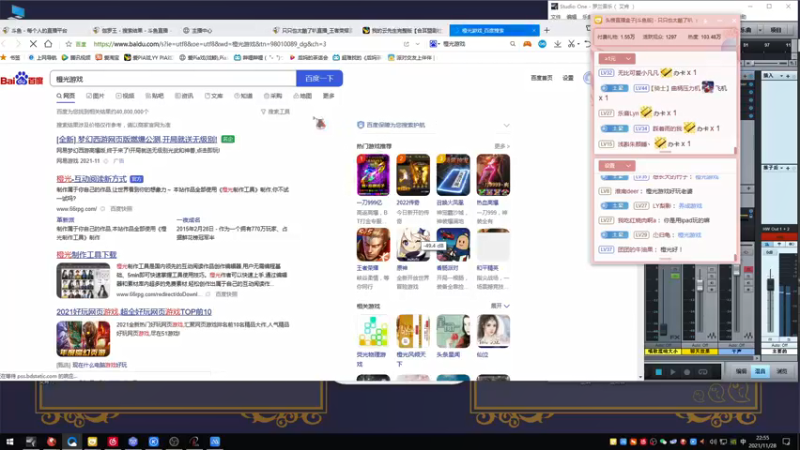The image size is (800, 450).
Task: Click the magnifier in browser search box
Action: [513, 44]
